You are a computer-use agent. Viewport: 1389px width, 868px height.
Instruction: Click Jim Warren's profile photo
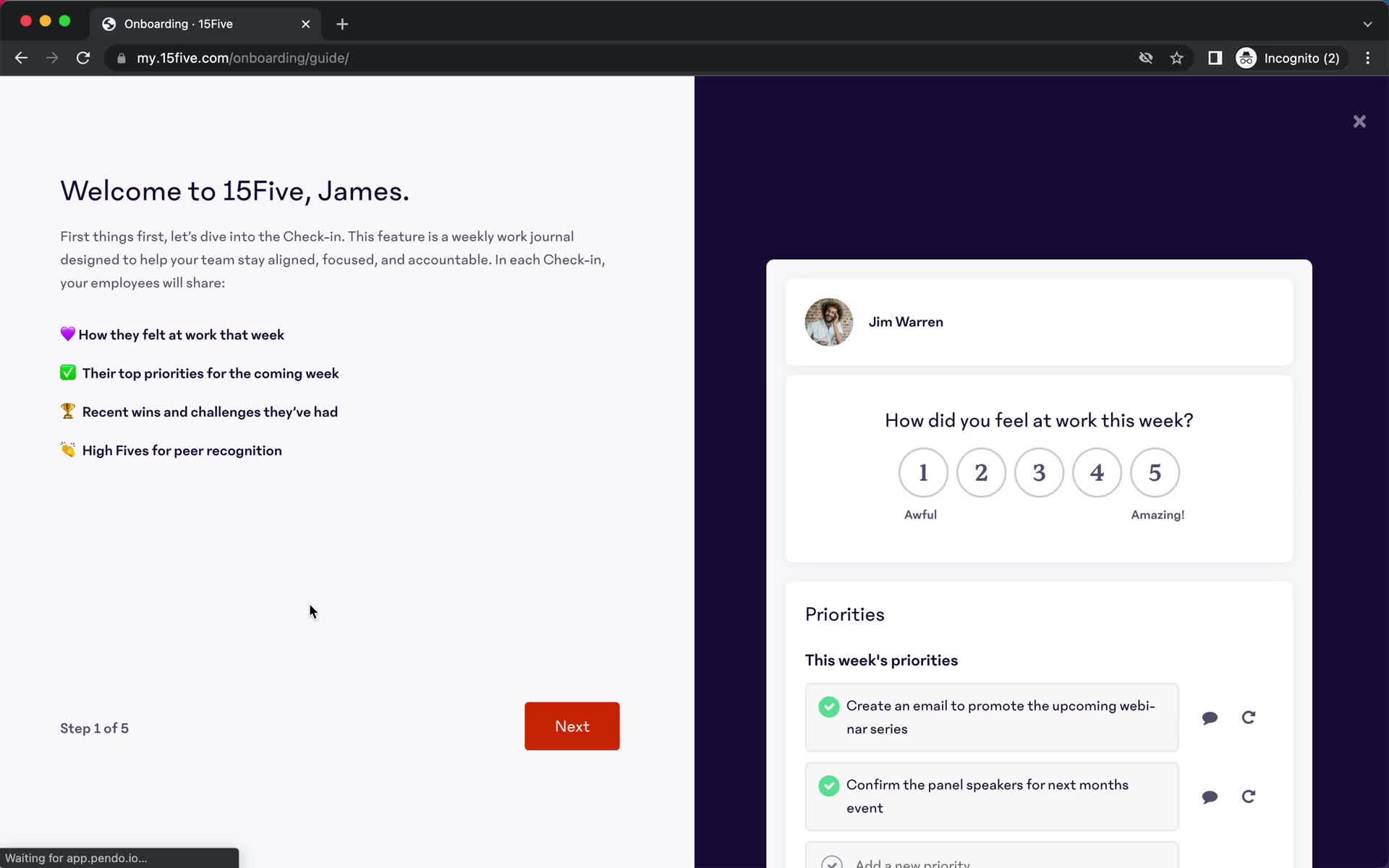pyautogui.click(x=829, y=322)
